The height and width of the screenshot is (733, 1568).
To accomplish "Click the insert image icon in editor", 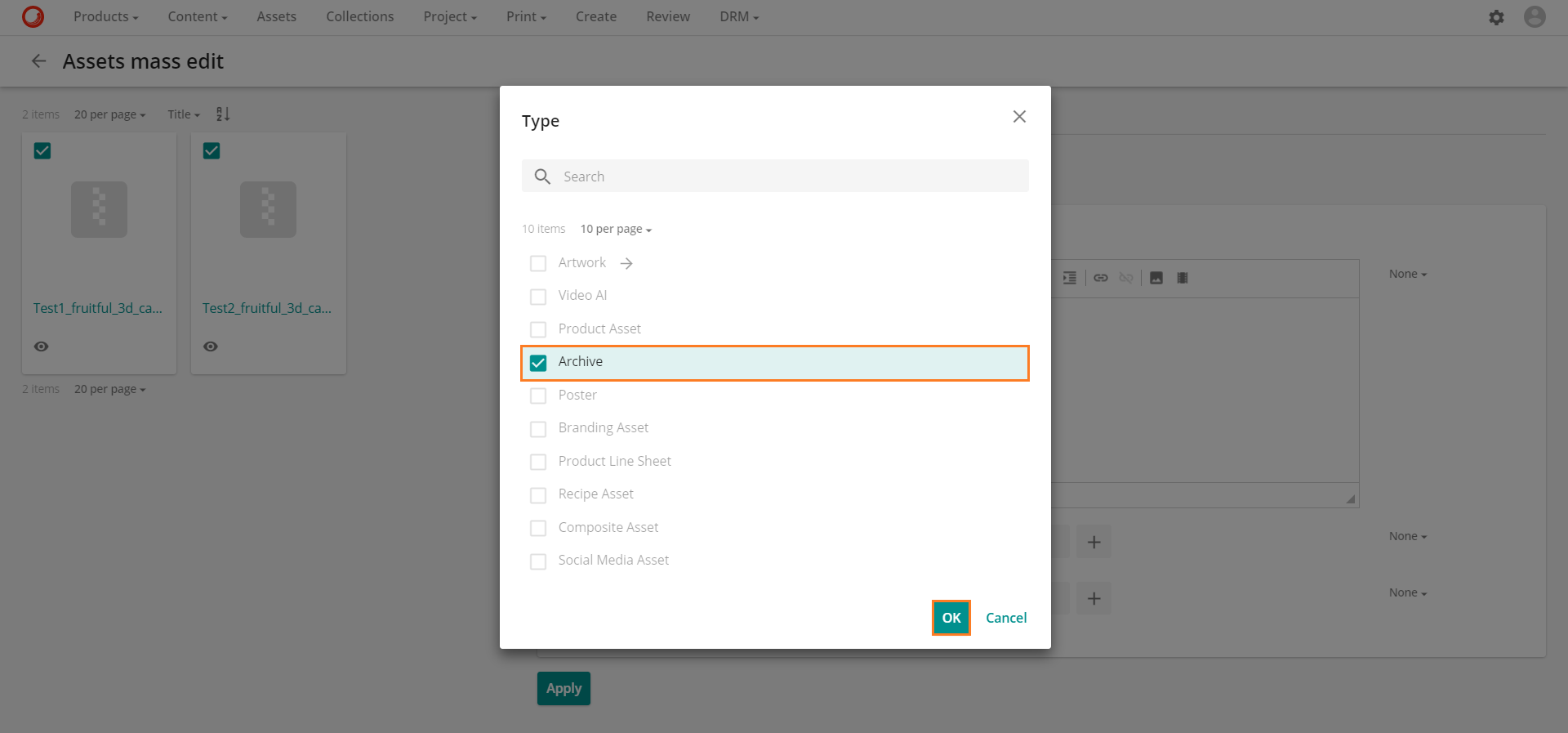I will click(x=1156, y=278).
